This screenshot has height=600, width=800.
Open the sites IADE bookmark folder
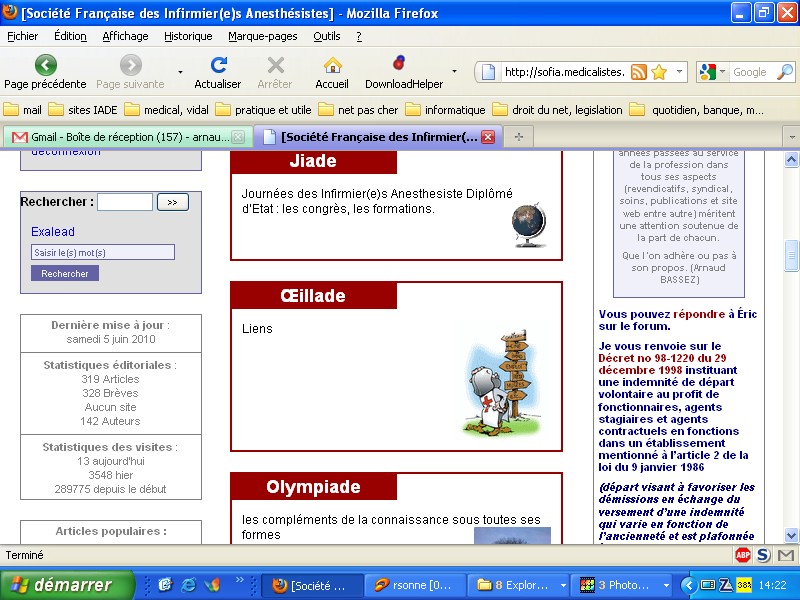[90, 110]
